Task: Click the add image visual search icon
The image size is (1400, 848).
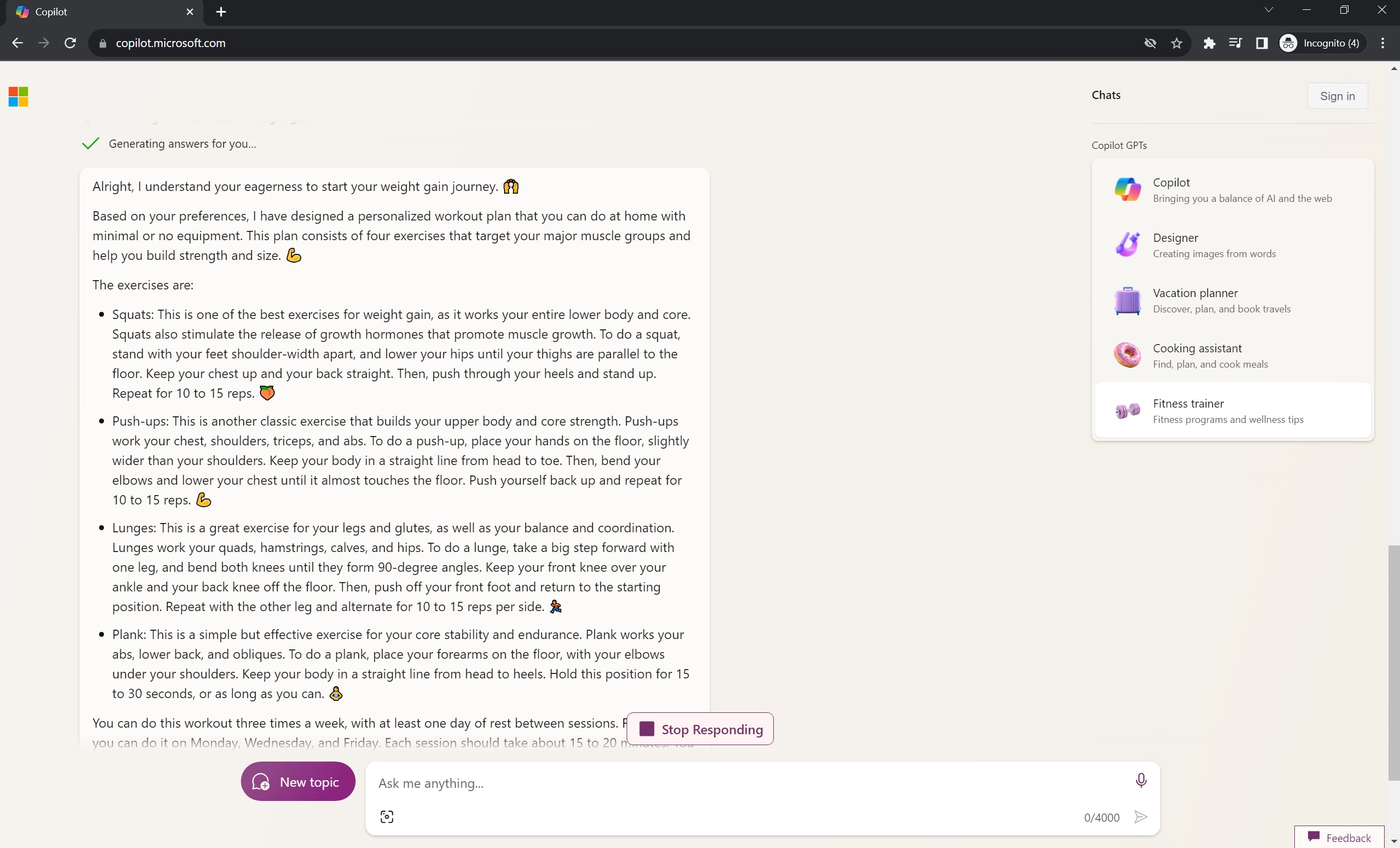Action: [387, 817]
